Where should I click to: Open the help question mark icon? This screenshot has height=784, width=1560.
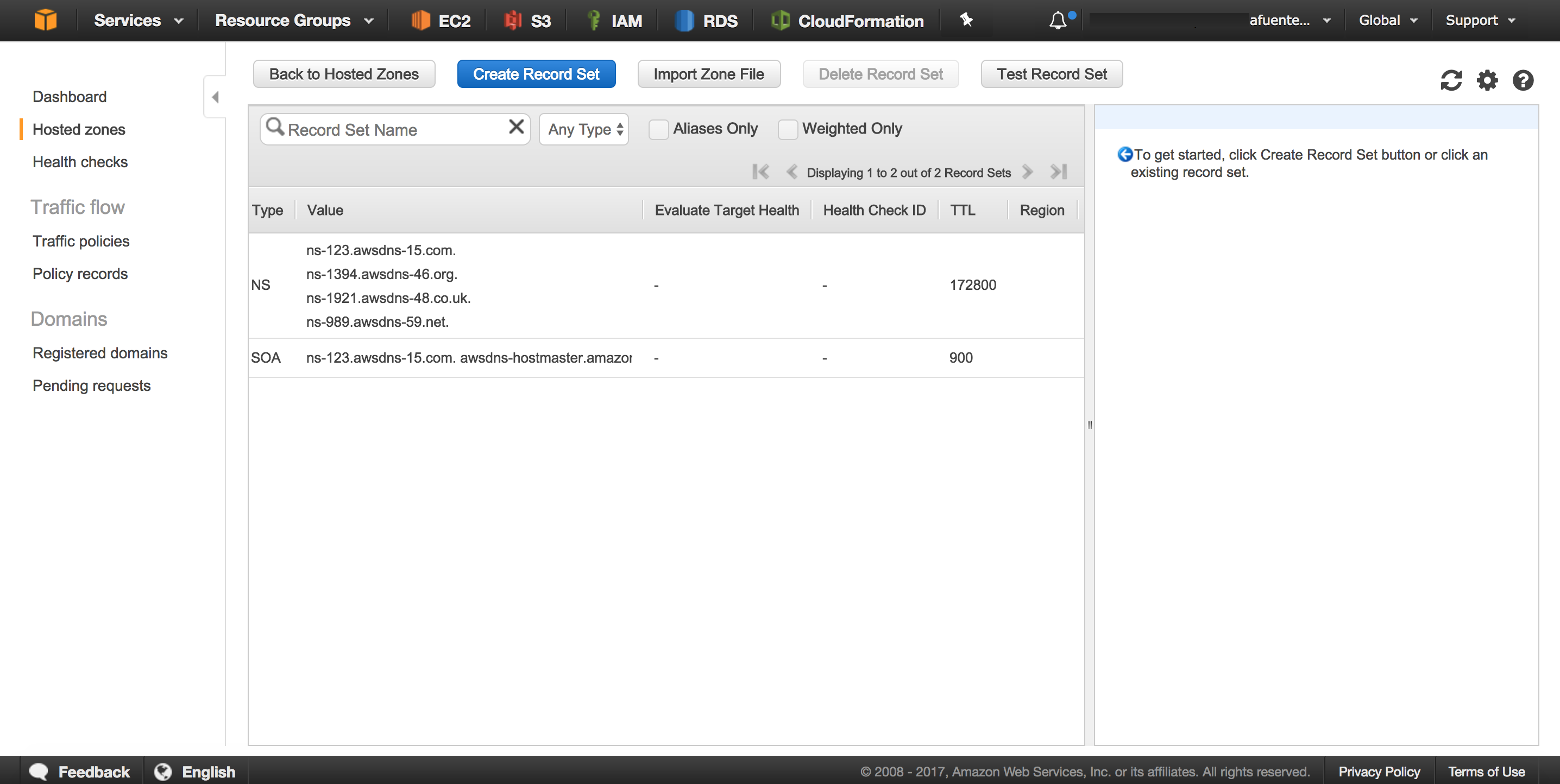coord(1523,80)
